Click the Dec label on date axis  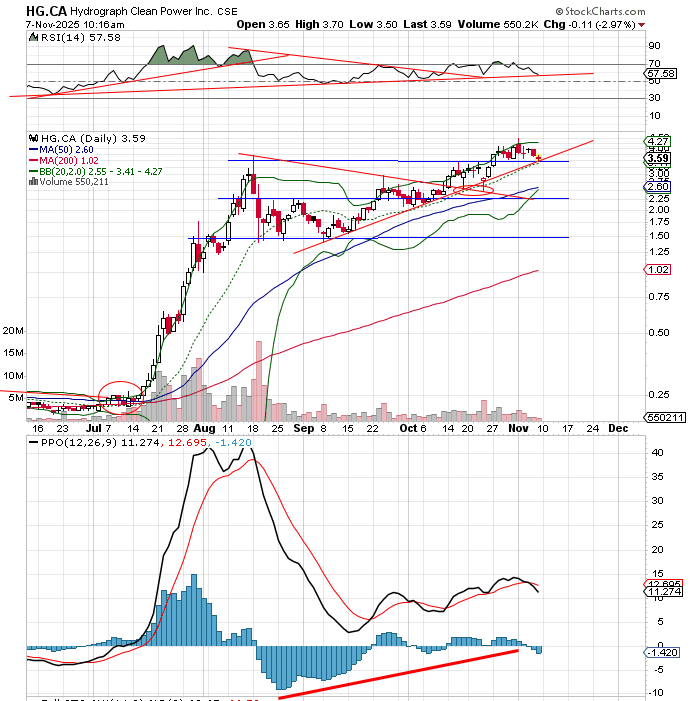[x=618, y=428]
